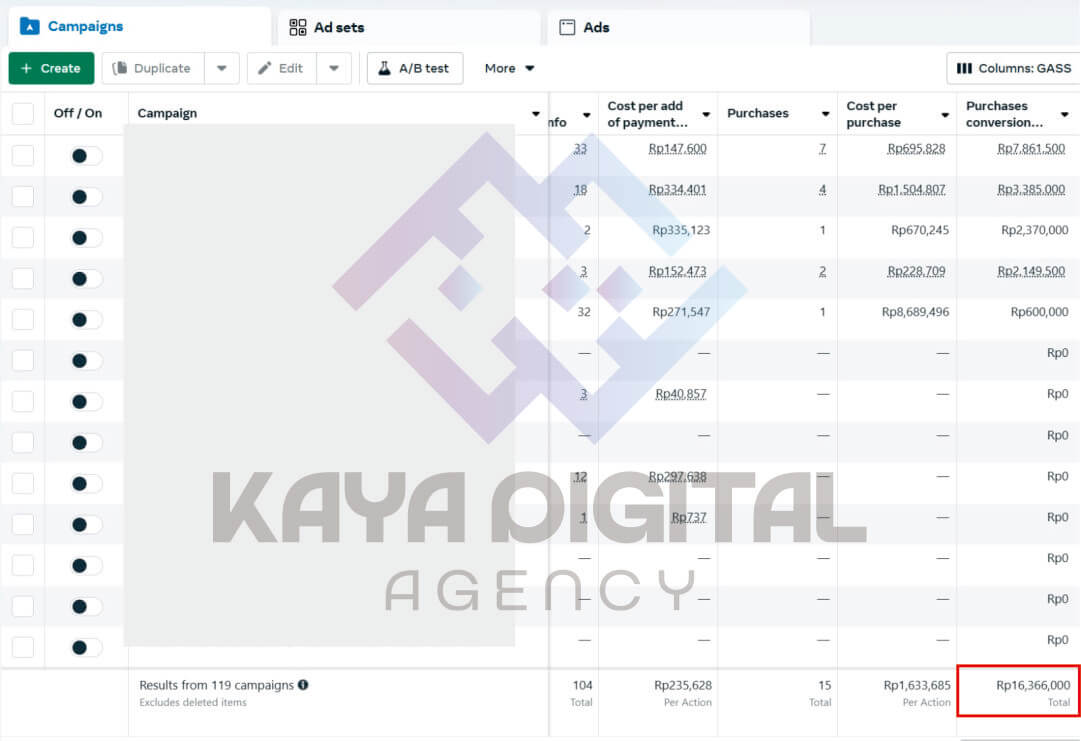Open the Edit options dropdown arrow
1081x741 pixels.
334,68
